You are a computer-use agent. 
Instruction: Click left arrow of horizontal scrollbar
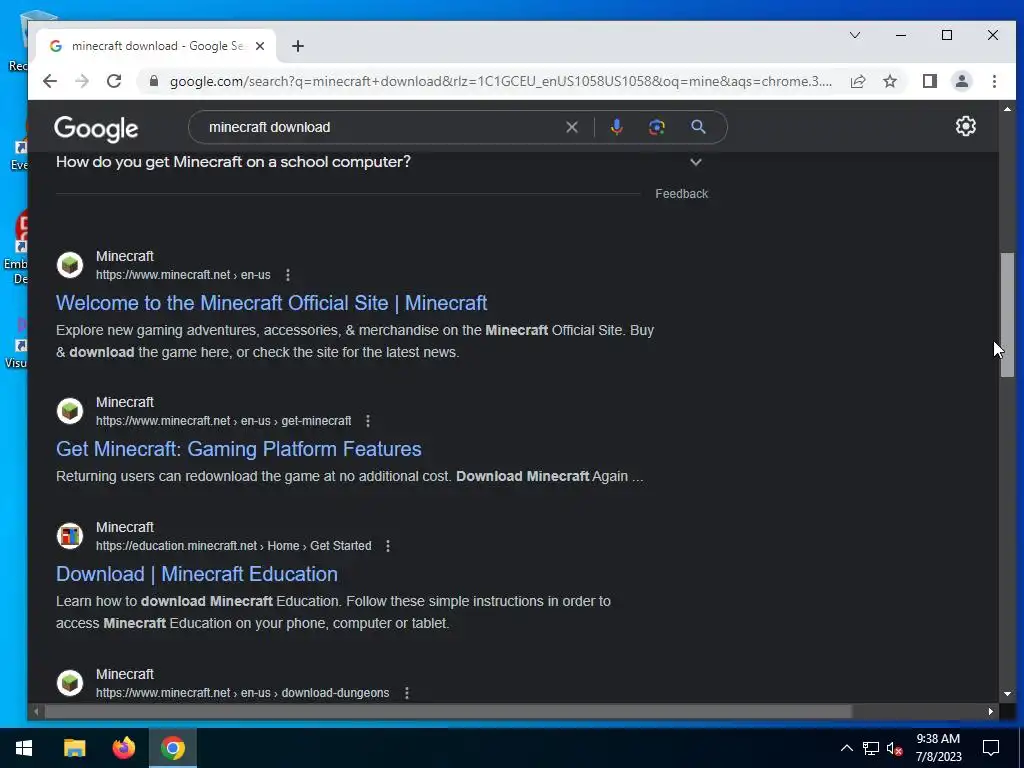[x=36, y=711]
